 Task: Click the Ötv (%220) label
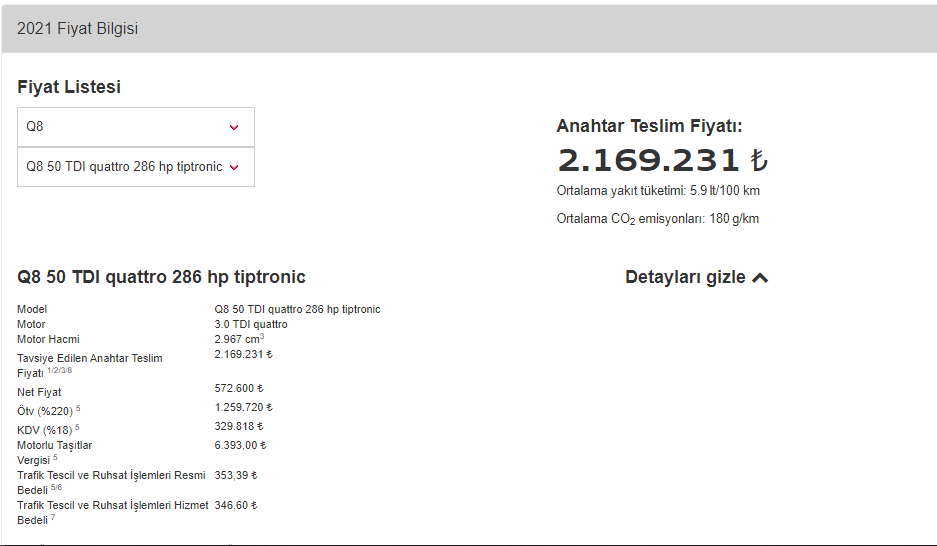[48, 410]
